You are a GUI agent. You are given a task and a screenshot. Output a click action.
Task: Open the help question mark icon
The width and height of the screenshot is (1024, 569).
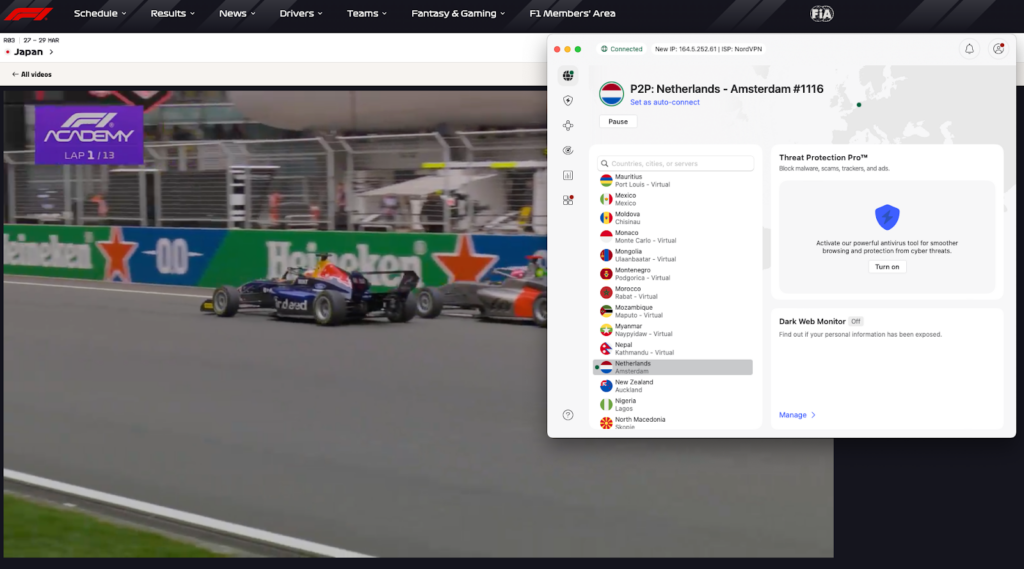(x=568, y=415)
